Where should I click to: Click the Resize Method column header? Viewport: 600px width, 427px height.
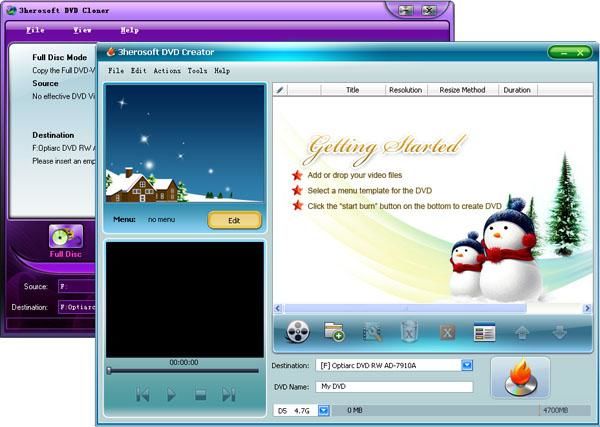pos(462,90)
